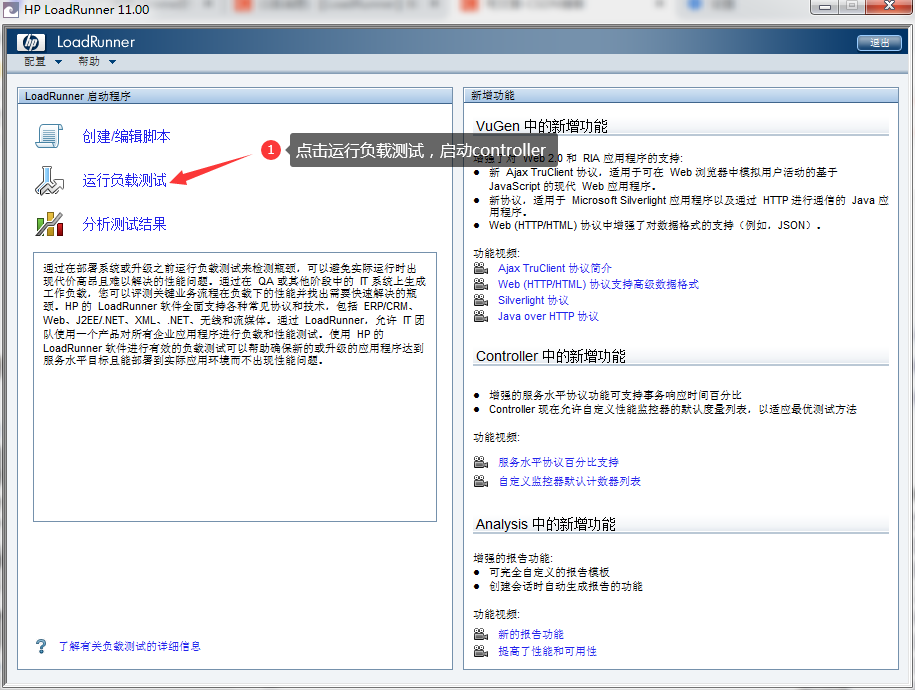This screenshot has width=915, height=690.
Task: Open 创建/编辑脚本 link
Action: click(x=127, y=136)
